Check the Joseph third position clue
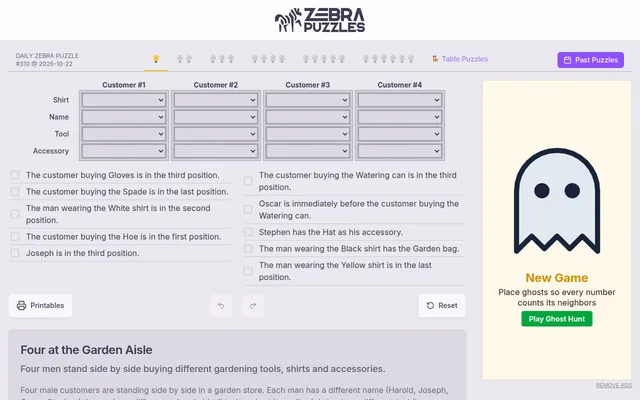640x400 pixels. pos(15,253)
